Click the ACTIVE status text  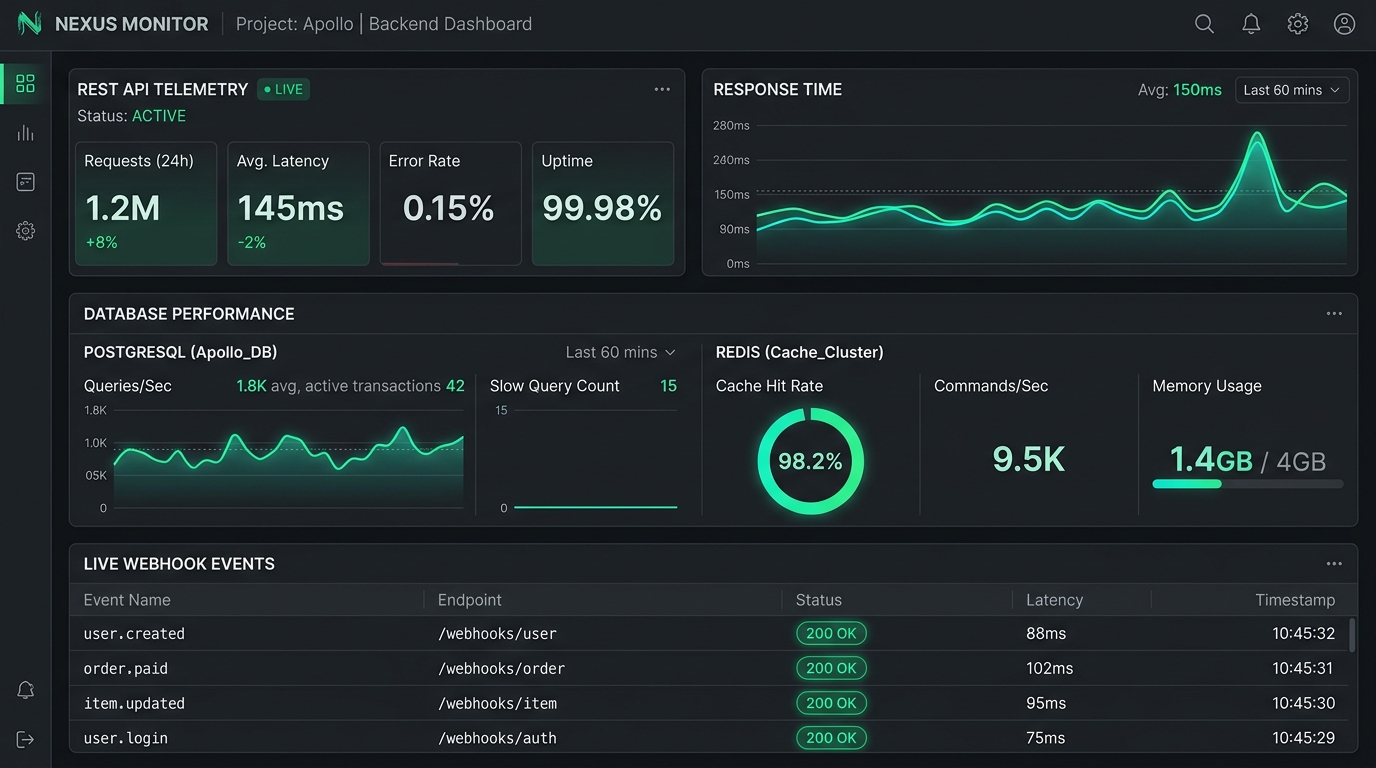click(x=159, y=116)
